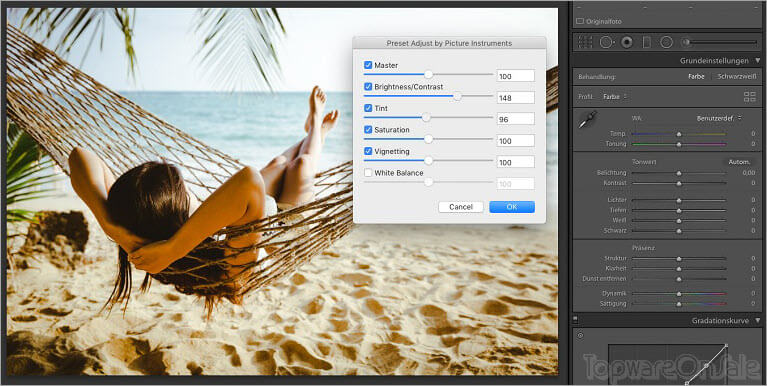Tick the Originalfoto checkbox
767x386 pixels.
tap(580, 22)
